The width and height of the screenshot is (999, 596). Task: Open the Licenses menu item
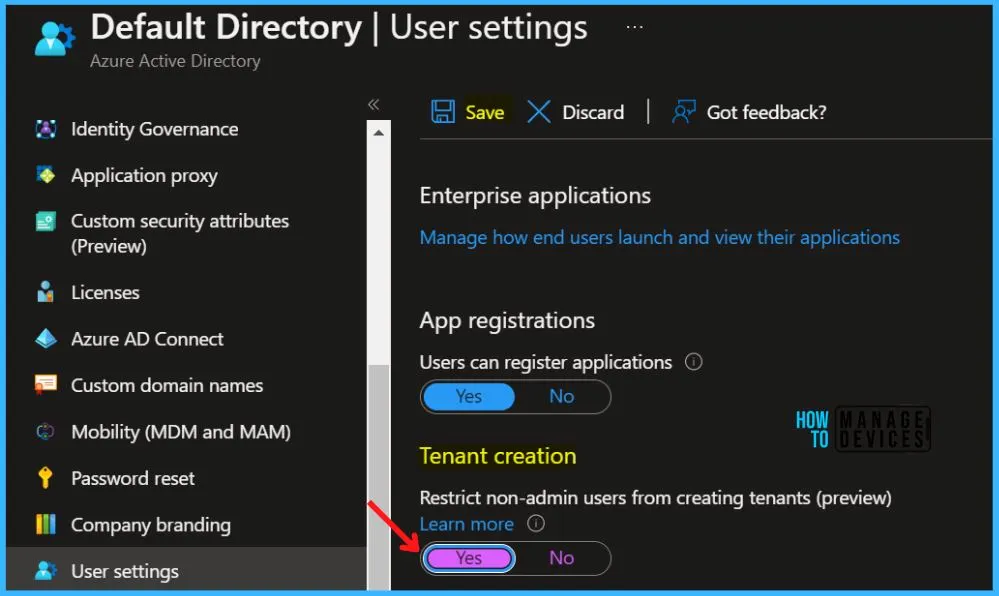(105, 293)
